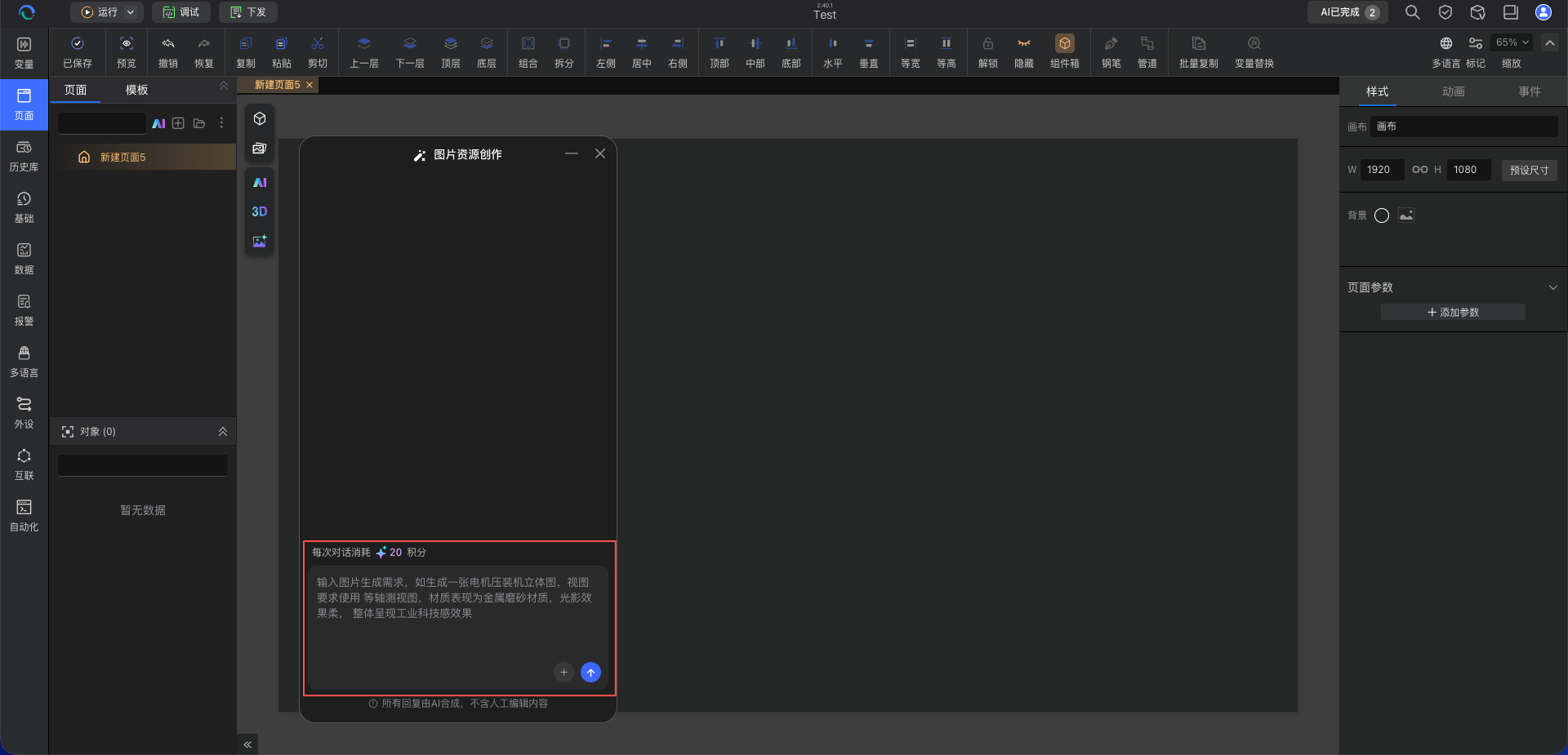Minimize the 图片资源创作 dialog
Viewport: 1568px width, 755px height.
click(572, 153)
